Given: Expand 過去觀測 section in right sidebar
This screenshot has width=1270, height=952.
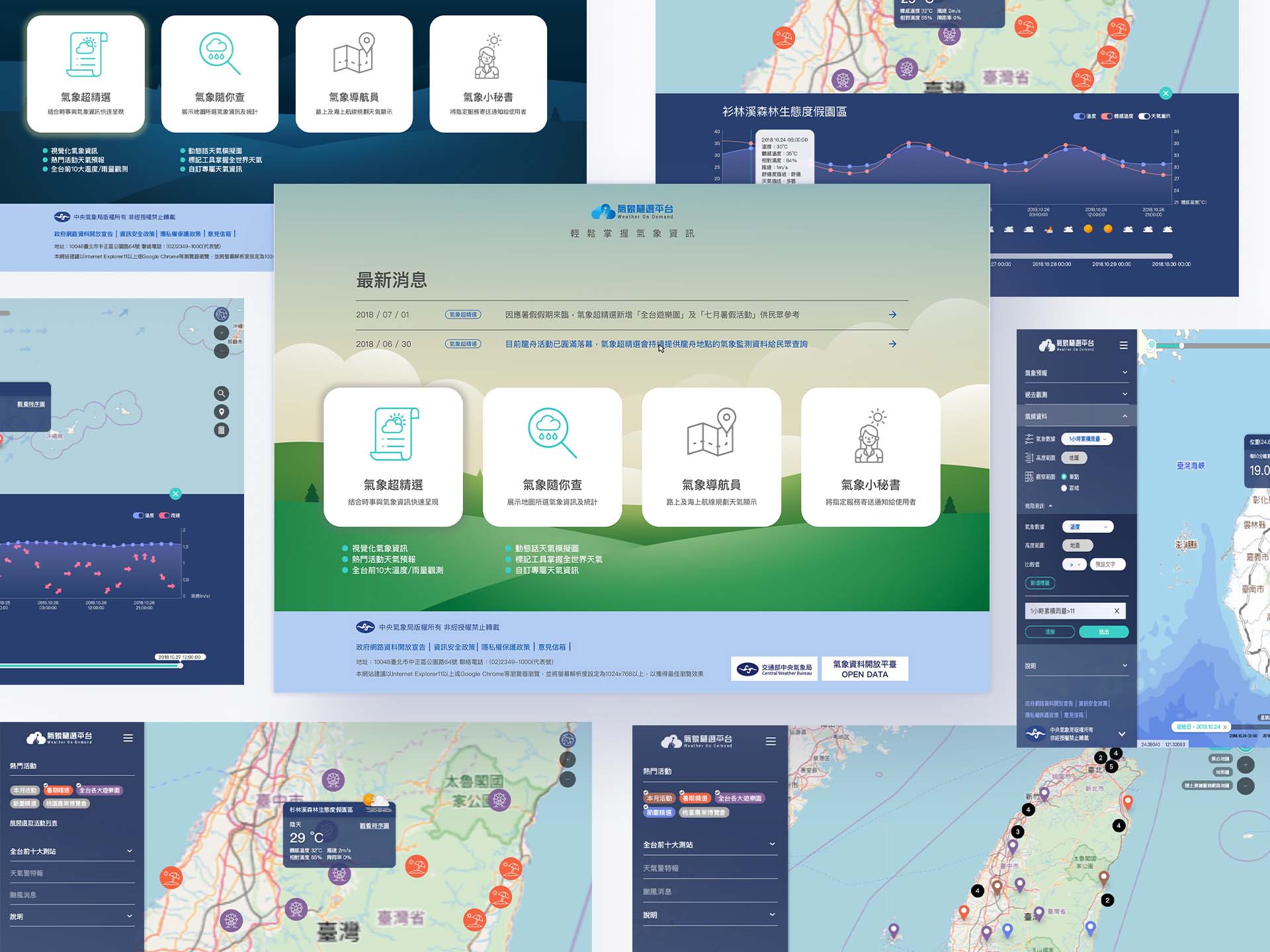Looking at the screenshot, I should 1076,395.
